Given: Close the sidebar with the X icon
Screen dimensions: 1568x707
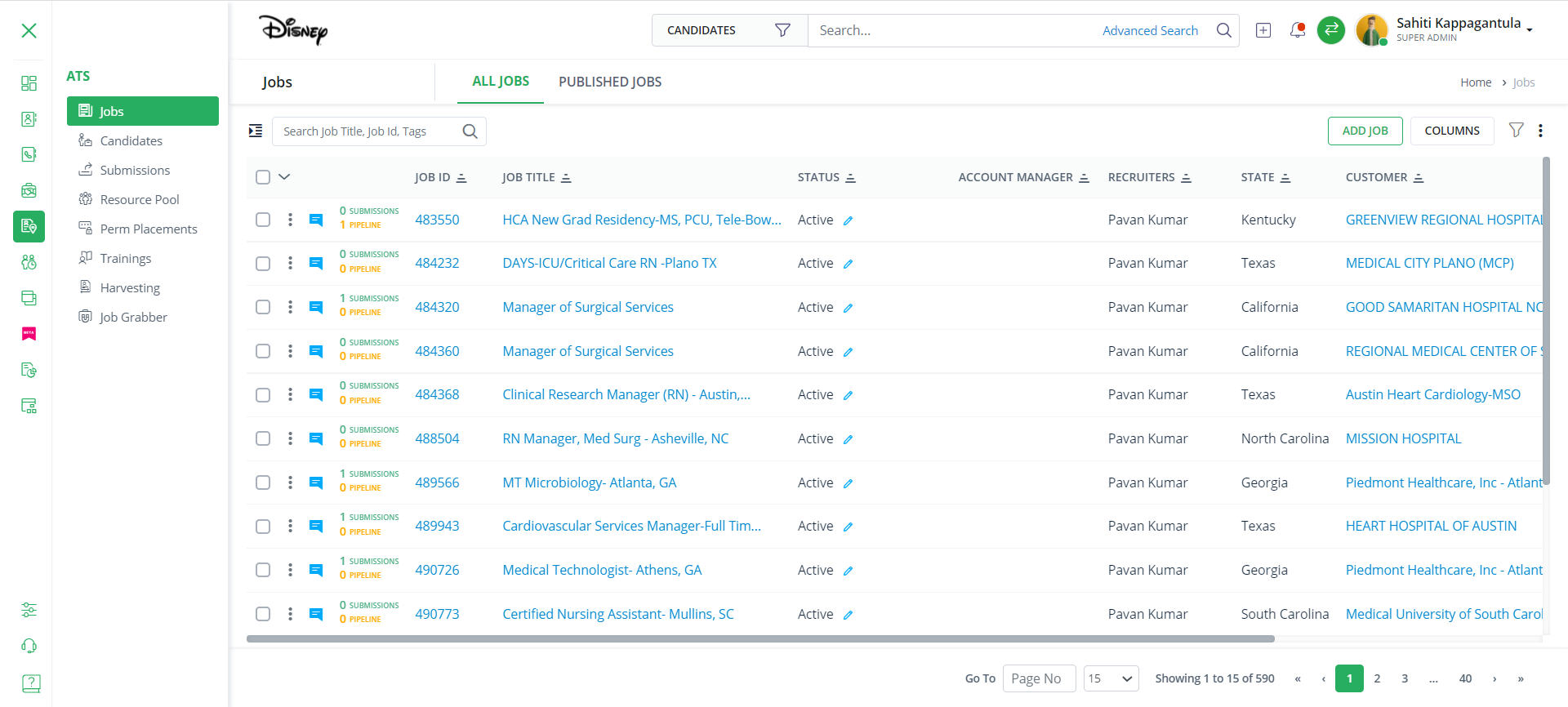Looking at the screenshot, I should coord(29,31).
